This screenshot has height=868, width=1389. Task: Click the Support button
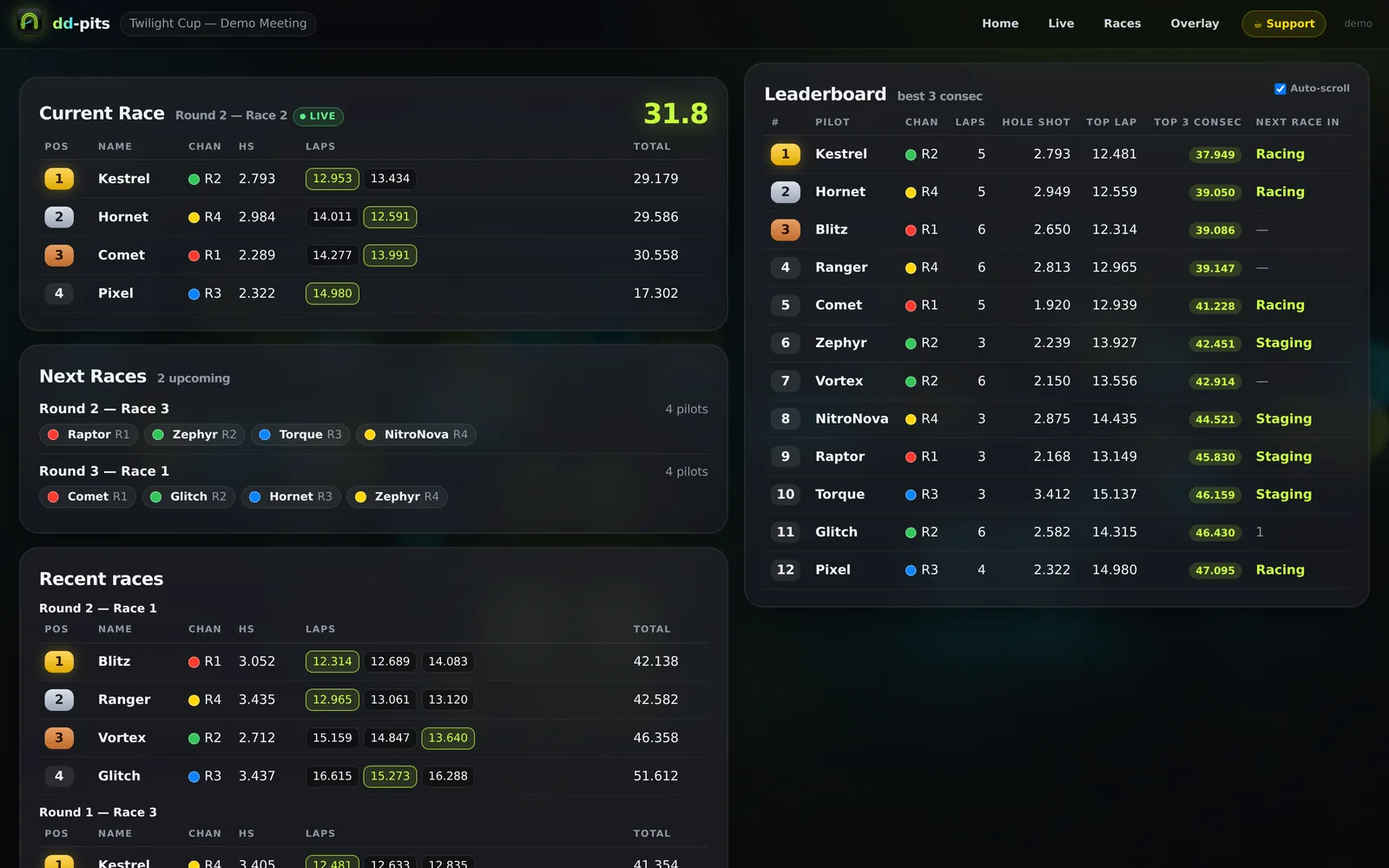(x=1283, y=23)
